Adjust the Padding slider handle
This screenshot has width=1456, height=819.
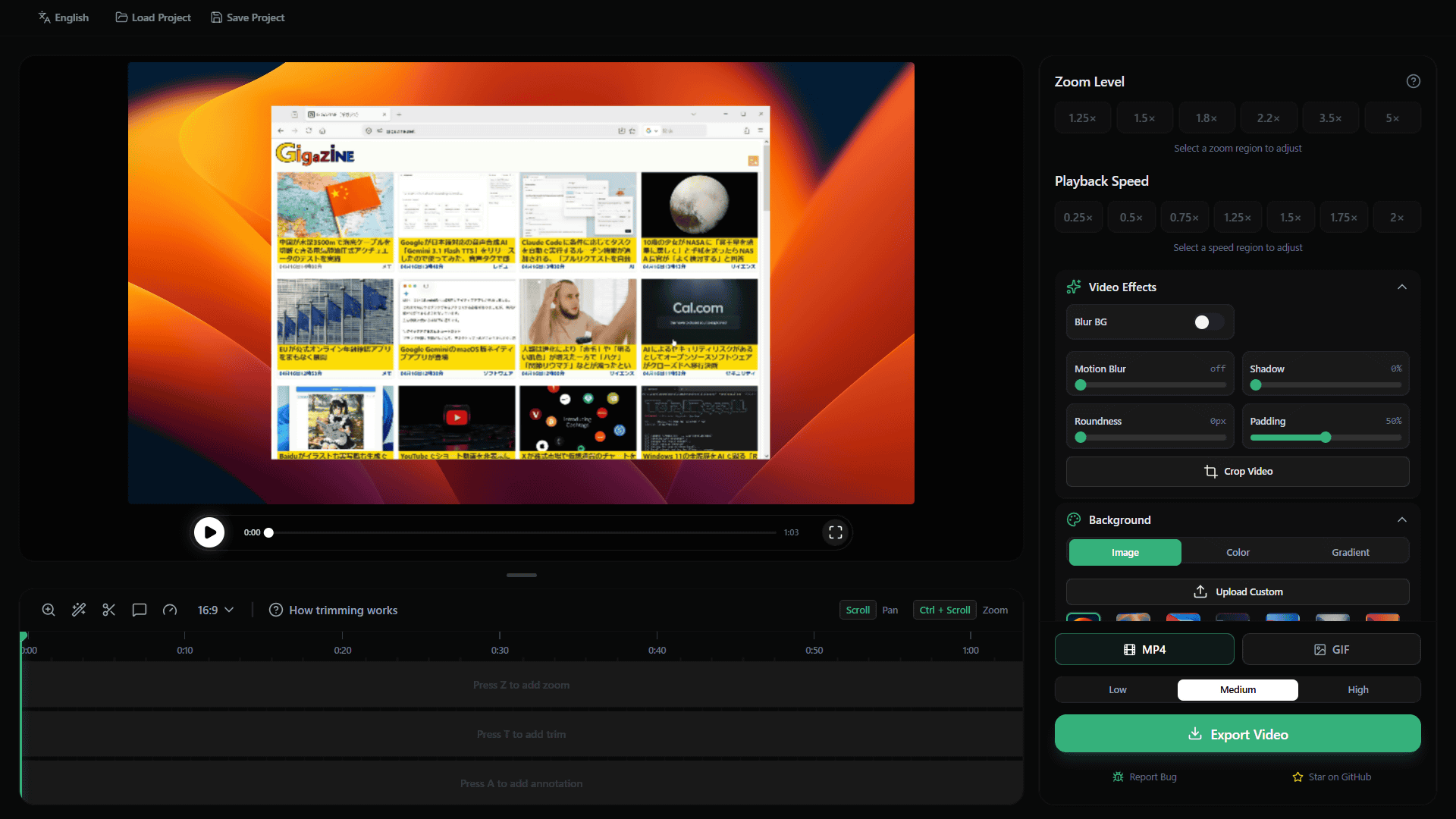pos(1326,438)
